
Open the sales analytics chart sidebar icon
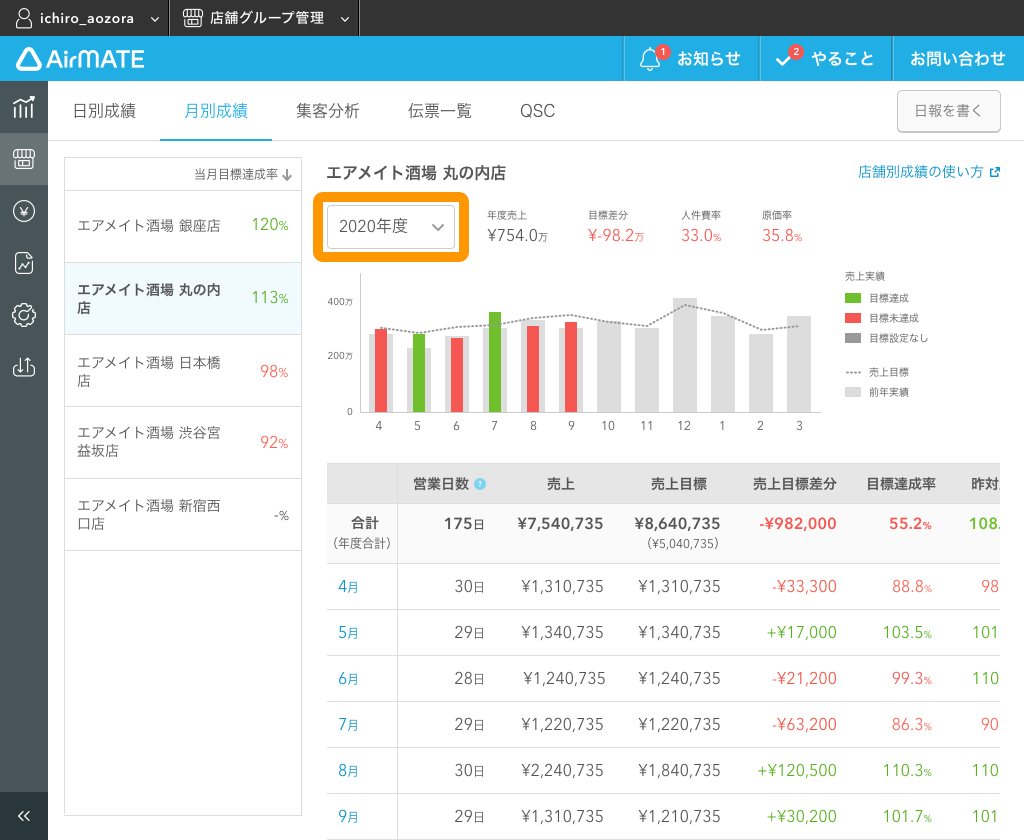[x=24, y=107]
